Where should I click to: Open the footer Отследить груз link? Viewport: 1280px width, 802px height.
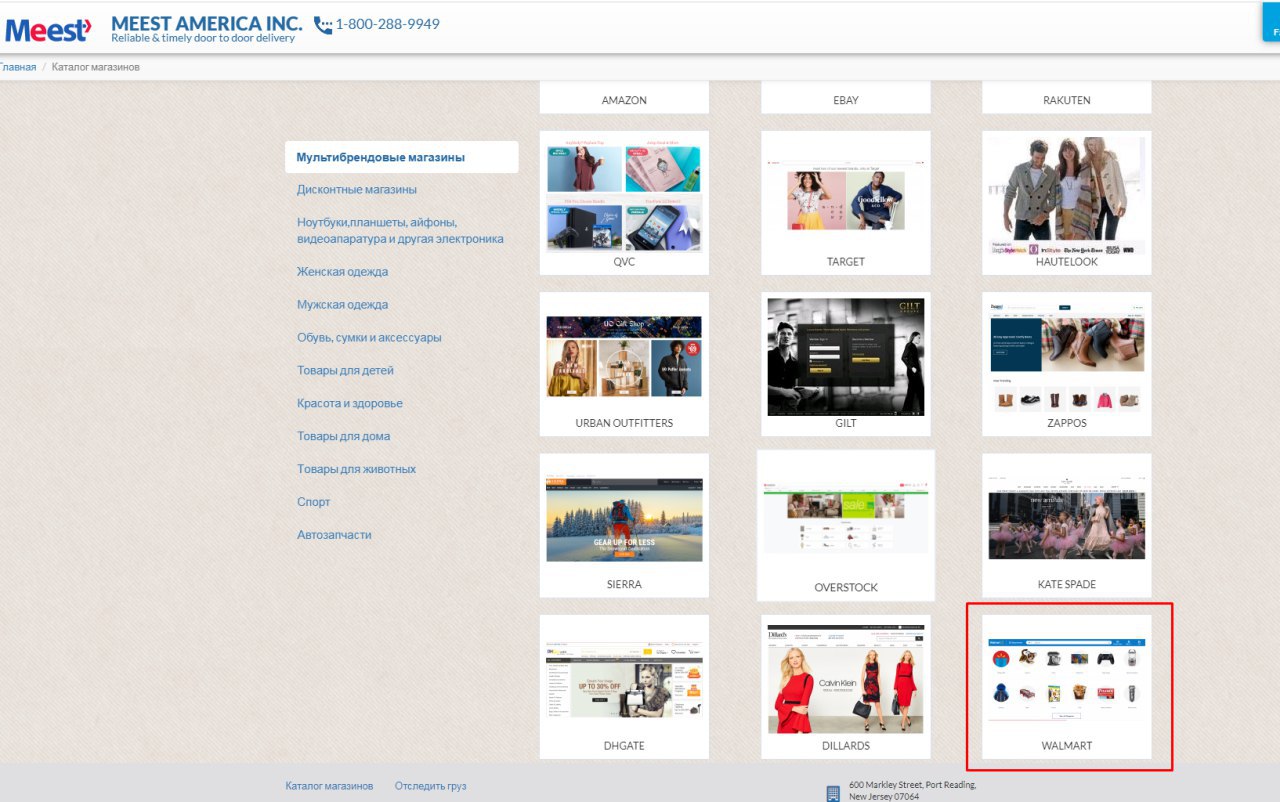[x=430, y=786]
